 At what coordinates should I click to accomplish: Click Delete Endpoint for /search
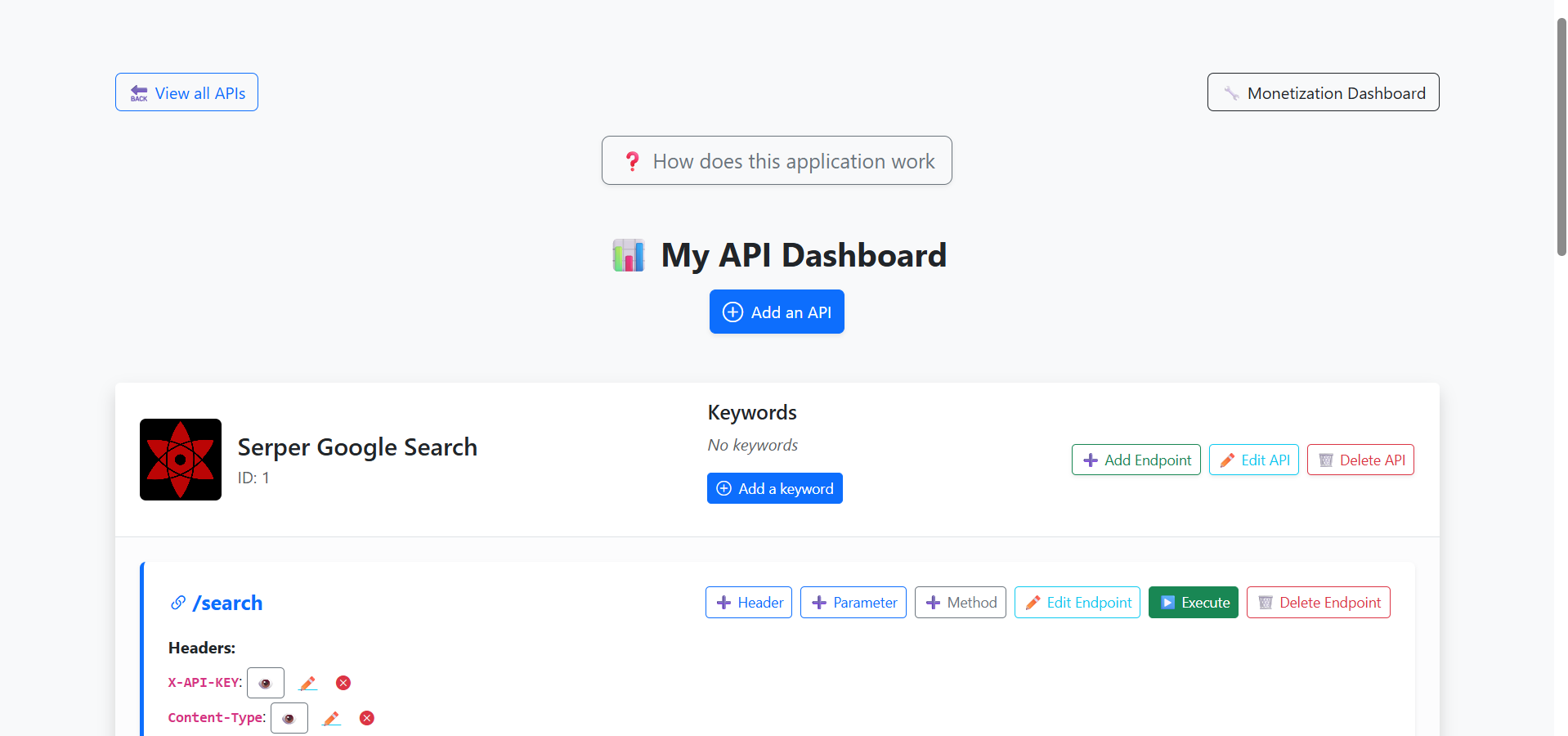click(x=1319, y=603)
